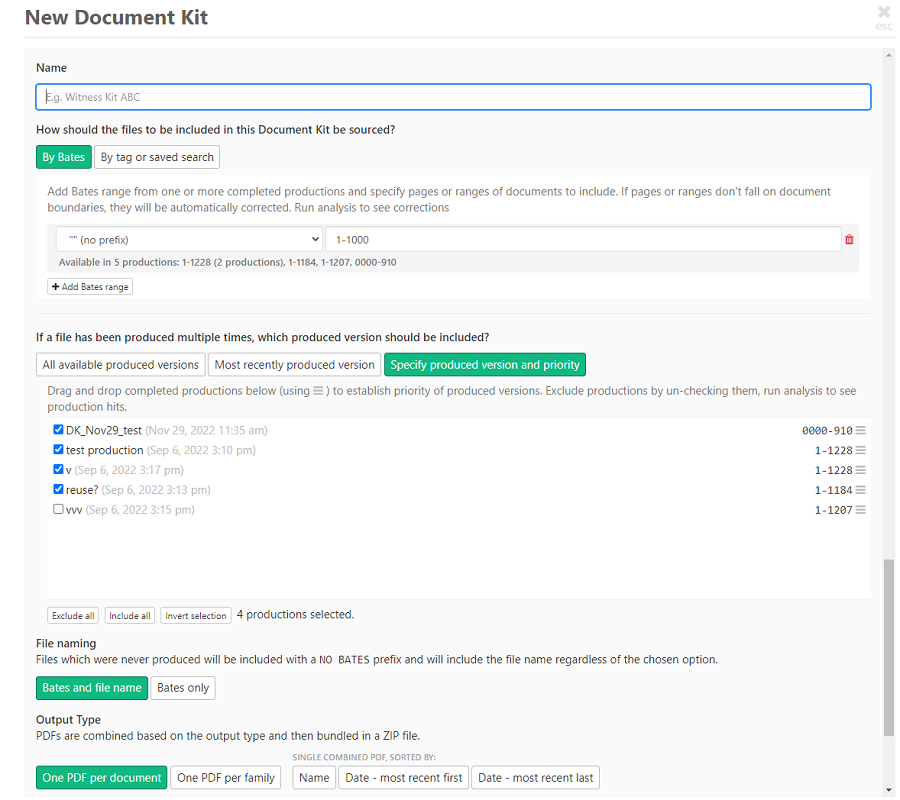The image size is (900, 800).
Task: Open the Bates prefix dropdown
Action: click(189, 240)
